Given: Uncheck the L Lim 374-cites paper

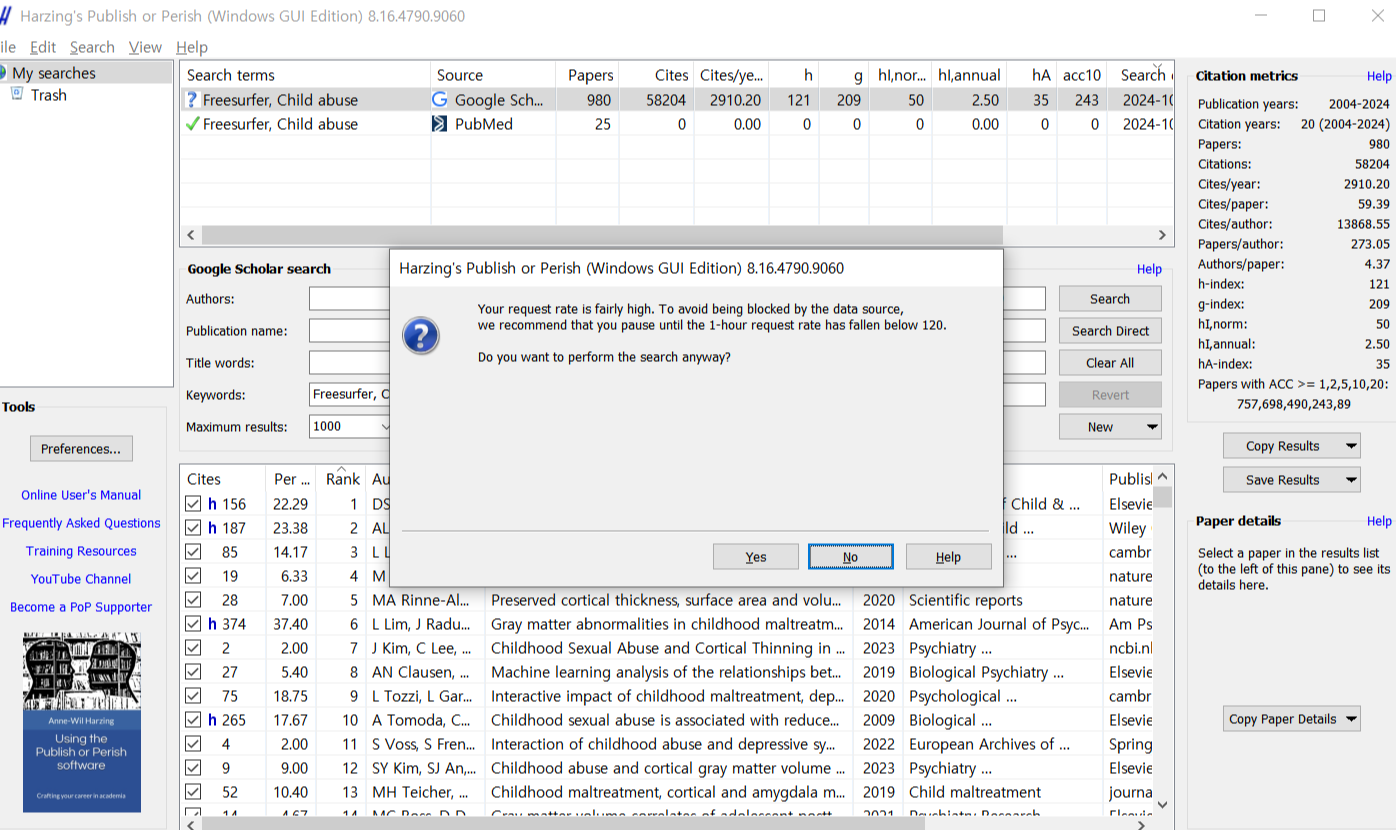Looking at the screenshot, I should tap(194, 624).
